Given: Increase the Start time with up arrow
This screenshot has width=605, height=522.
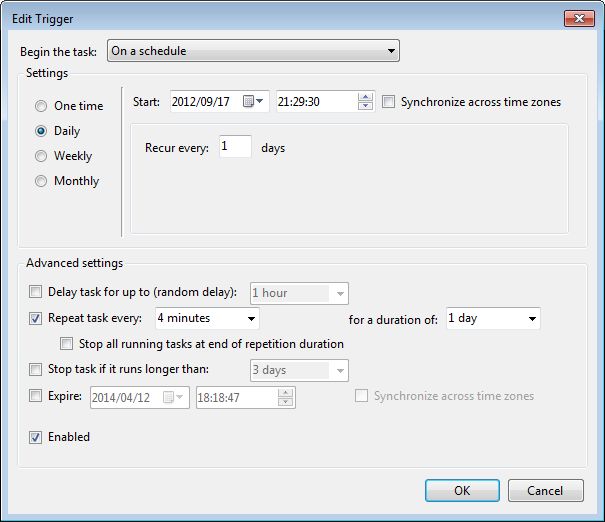Looking at the screenshot, I should (365, 97).
